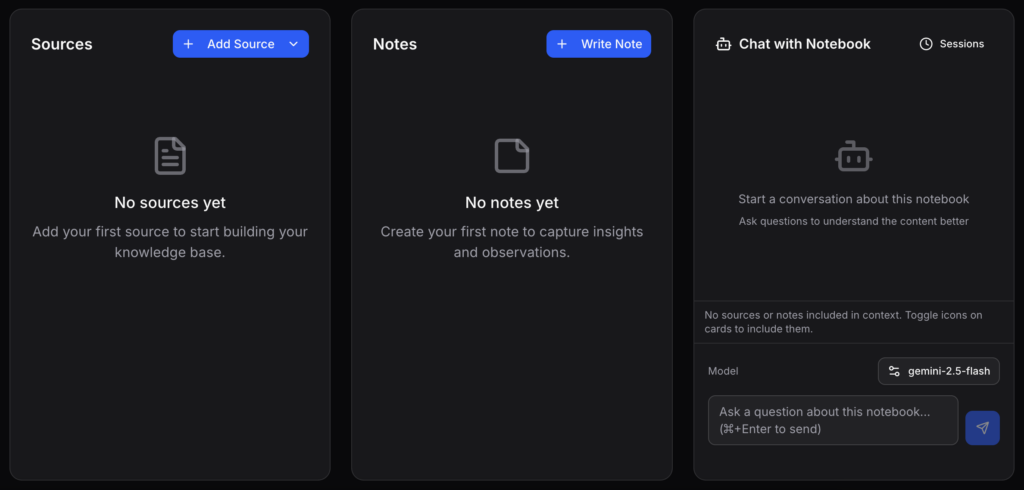The image size is (1024, 490).
Task: Click the document icon above No sources yet
Action: tap(170, 156)
